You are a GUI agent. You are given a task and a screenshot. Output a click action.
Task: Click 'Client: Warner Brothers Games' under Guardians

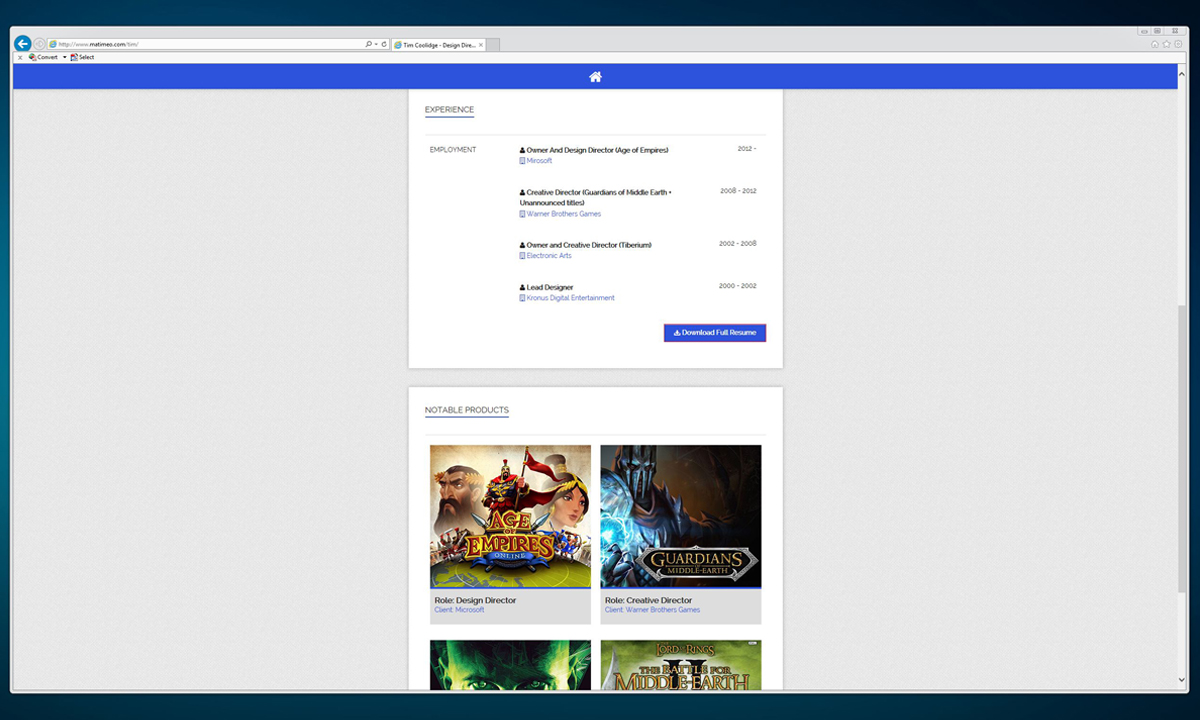[x=652, y=609]
